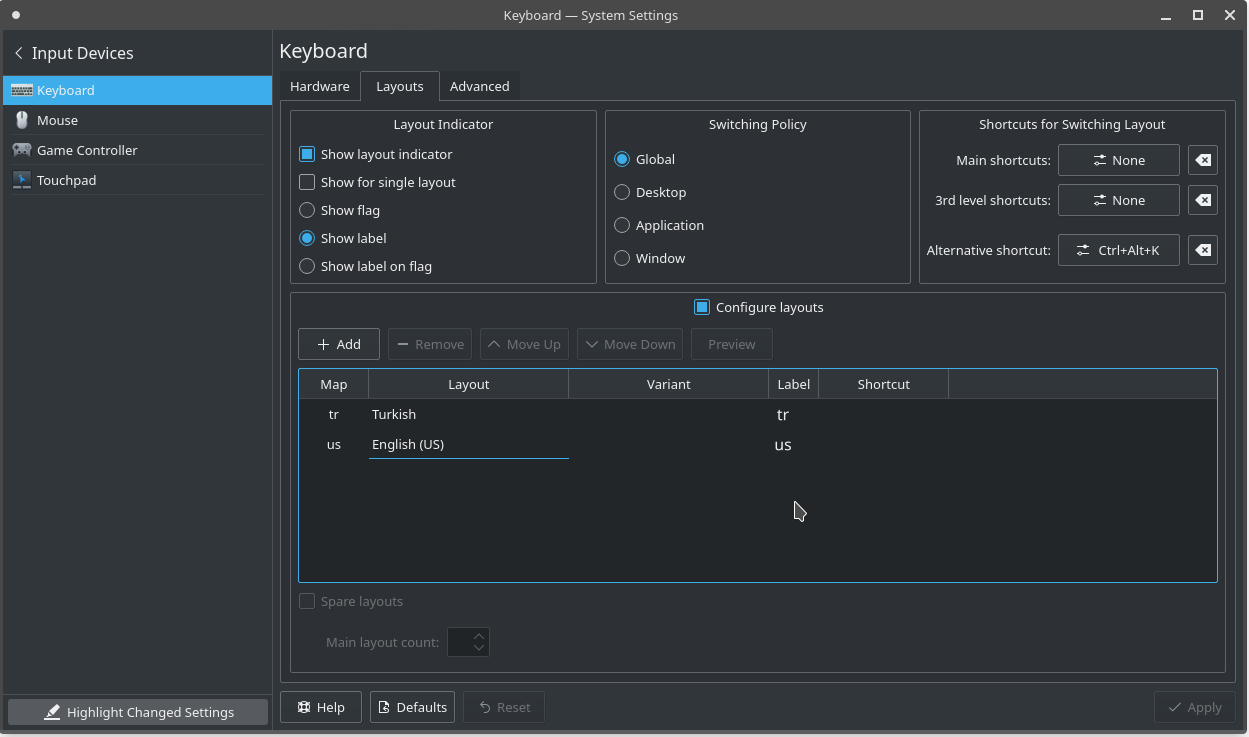Clear the Alternative shortcut using backspace icon
Viewport: 1249px width, 737px height.
[x=1202, y=250]
